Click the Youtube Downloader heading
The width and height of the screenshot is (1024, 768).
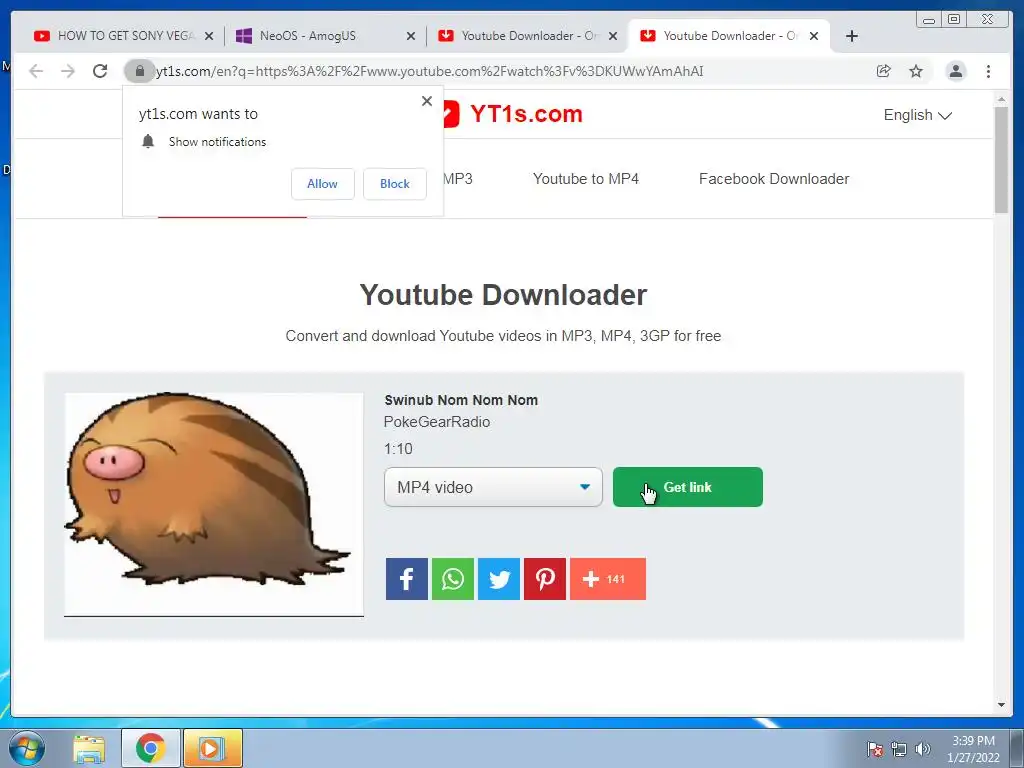tap(504, 295)
